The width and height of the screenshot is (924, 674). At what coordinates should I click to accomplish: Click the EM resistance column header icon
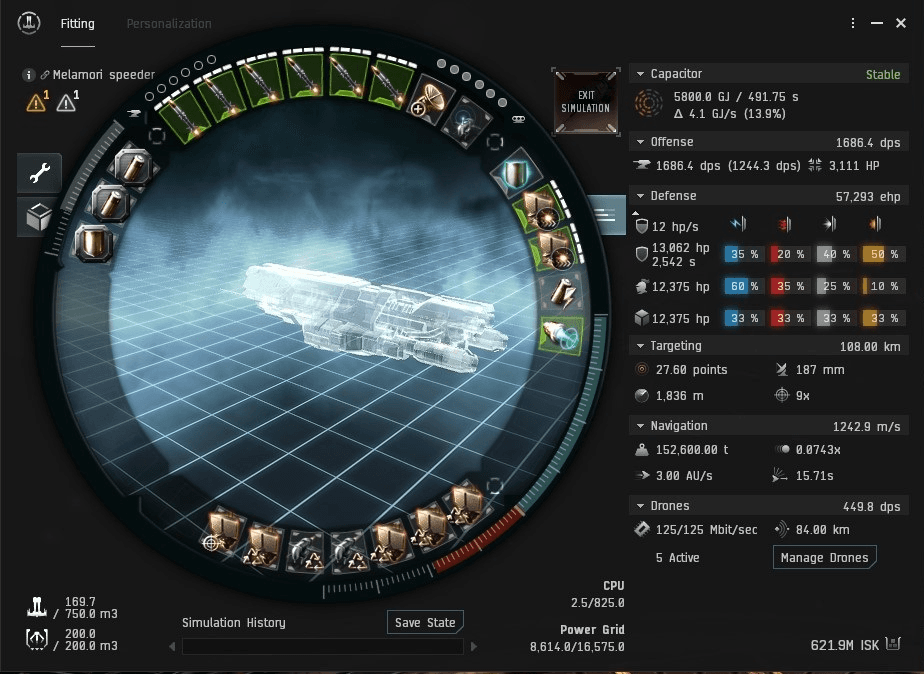[739, 224]
